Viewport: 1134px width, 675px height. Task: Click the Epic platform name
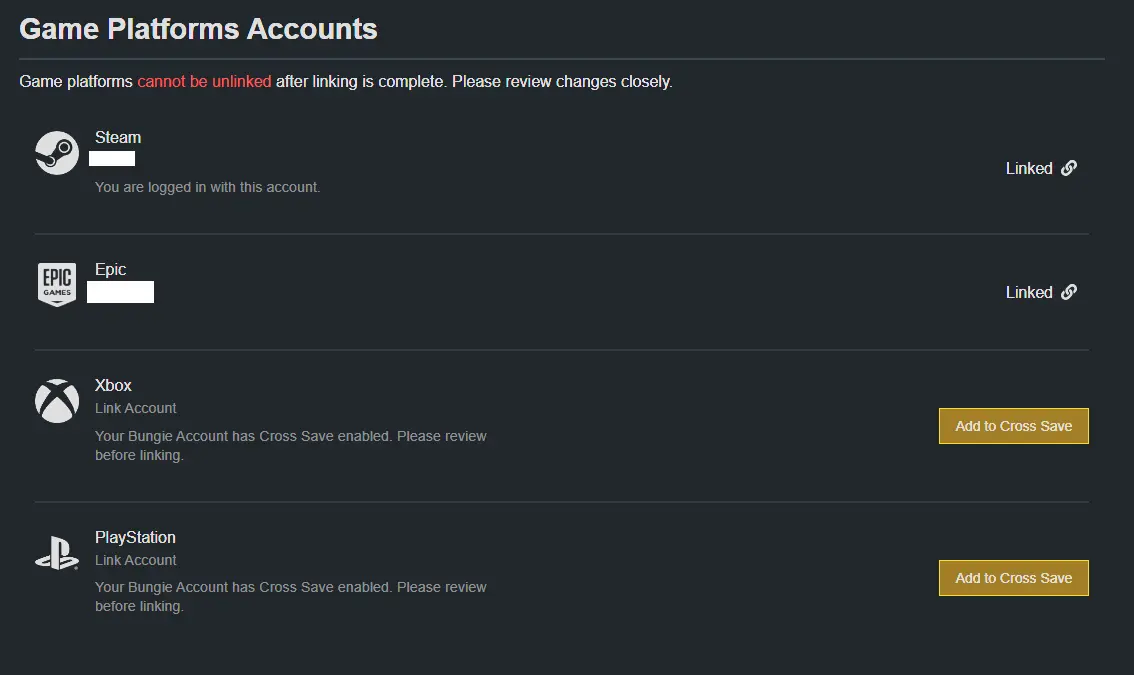coord(111,269)
